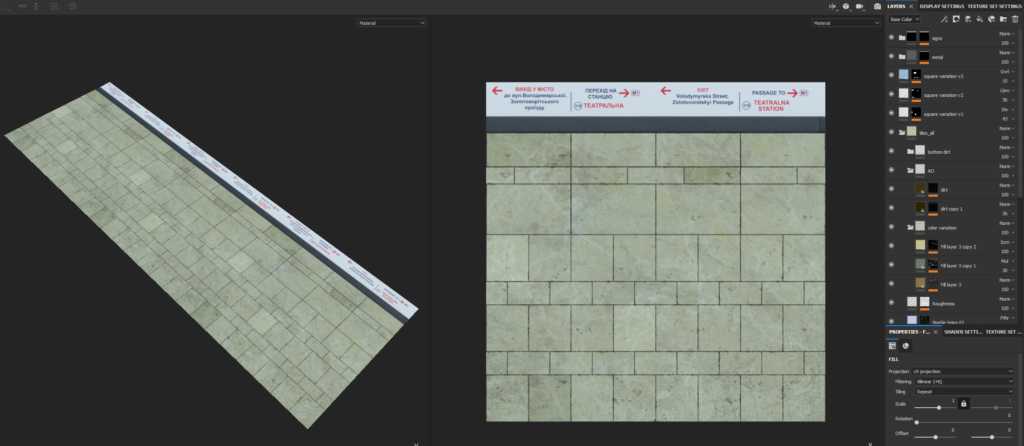Viewport: 1024px width, 446px height.
Task: Add a new folder in Layers
Action: click(x=1002, y=19)
